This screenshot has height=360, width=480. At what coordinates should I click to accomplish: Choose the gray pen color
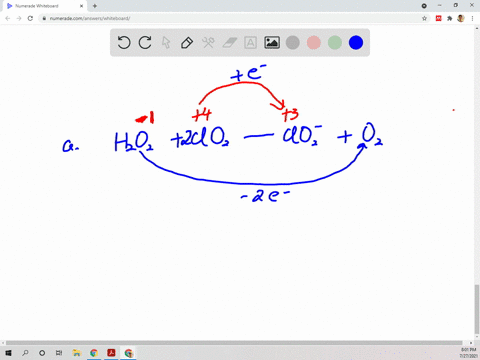[x=293, y=43]
